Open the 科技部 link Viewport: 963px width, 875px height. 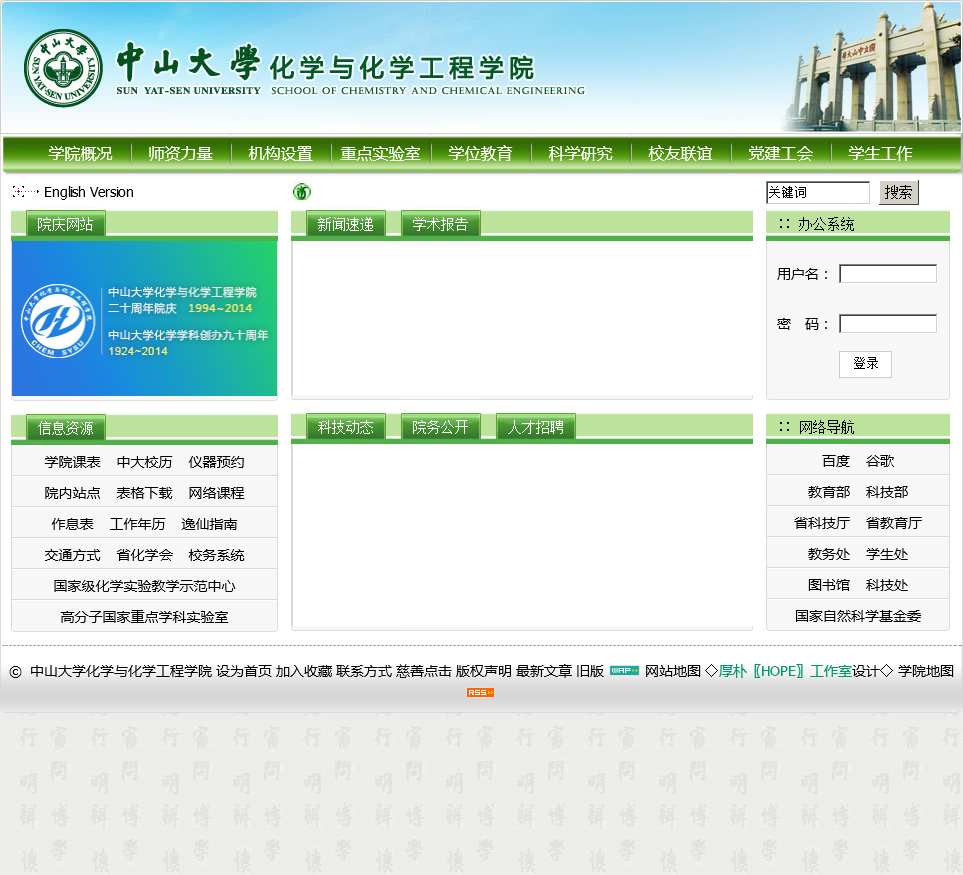point(887,492)
